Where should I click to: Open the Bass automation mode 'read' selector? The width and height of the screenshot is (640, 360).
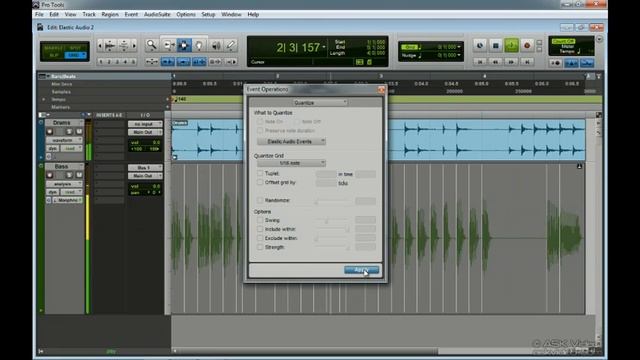pyautogui.click(x=71, y=192)
